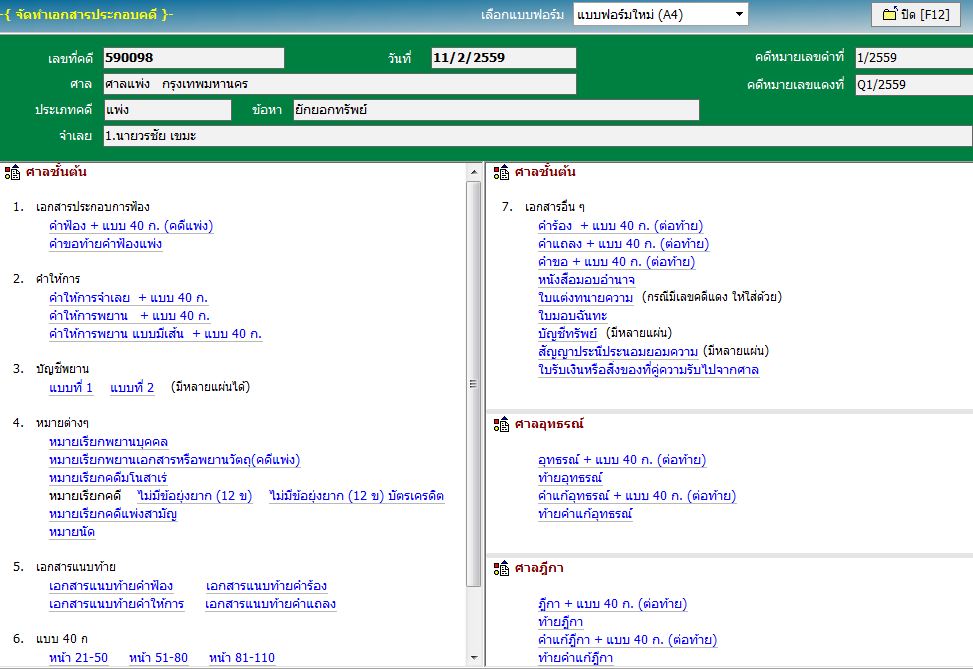Image resolution: width=973 pixels, height=669 pixels.
Task: Select บัญชีพยาน แบบที่ 1 link
Action: [x=71, y=388]
